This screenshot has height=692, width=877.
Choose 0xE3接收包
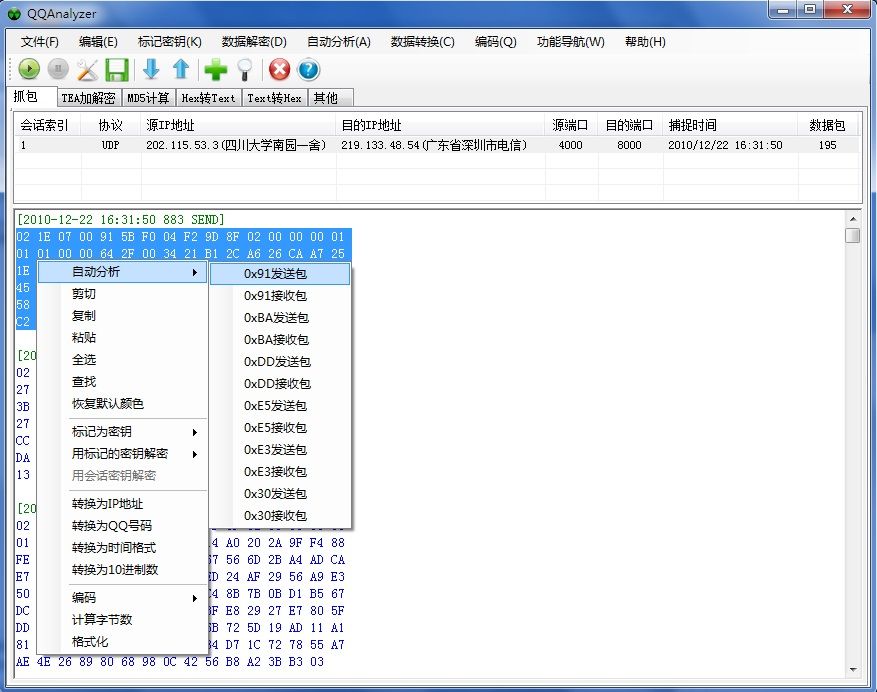(280, 472)
